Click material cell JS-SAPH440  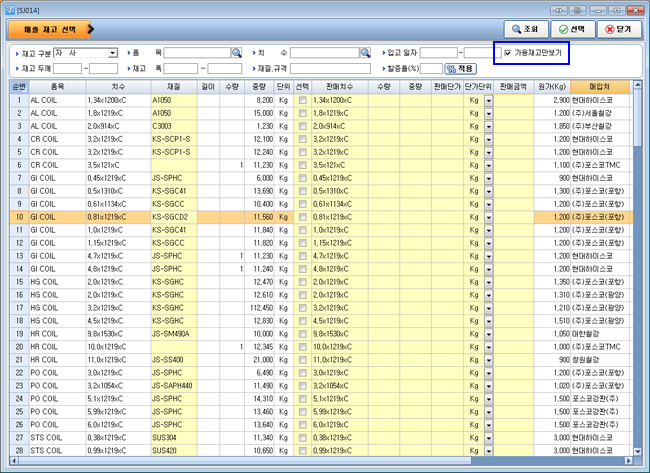[174, 386]
